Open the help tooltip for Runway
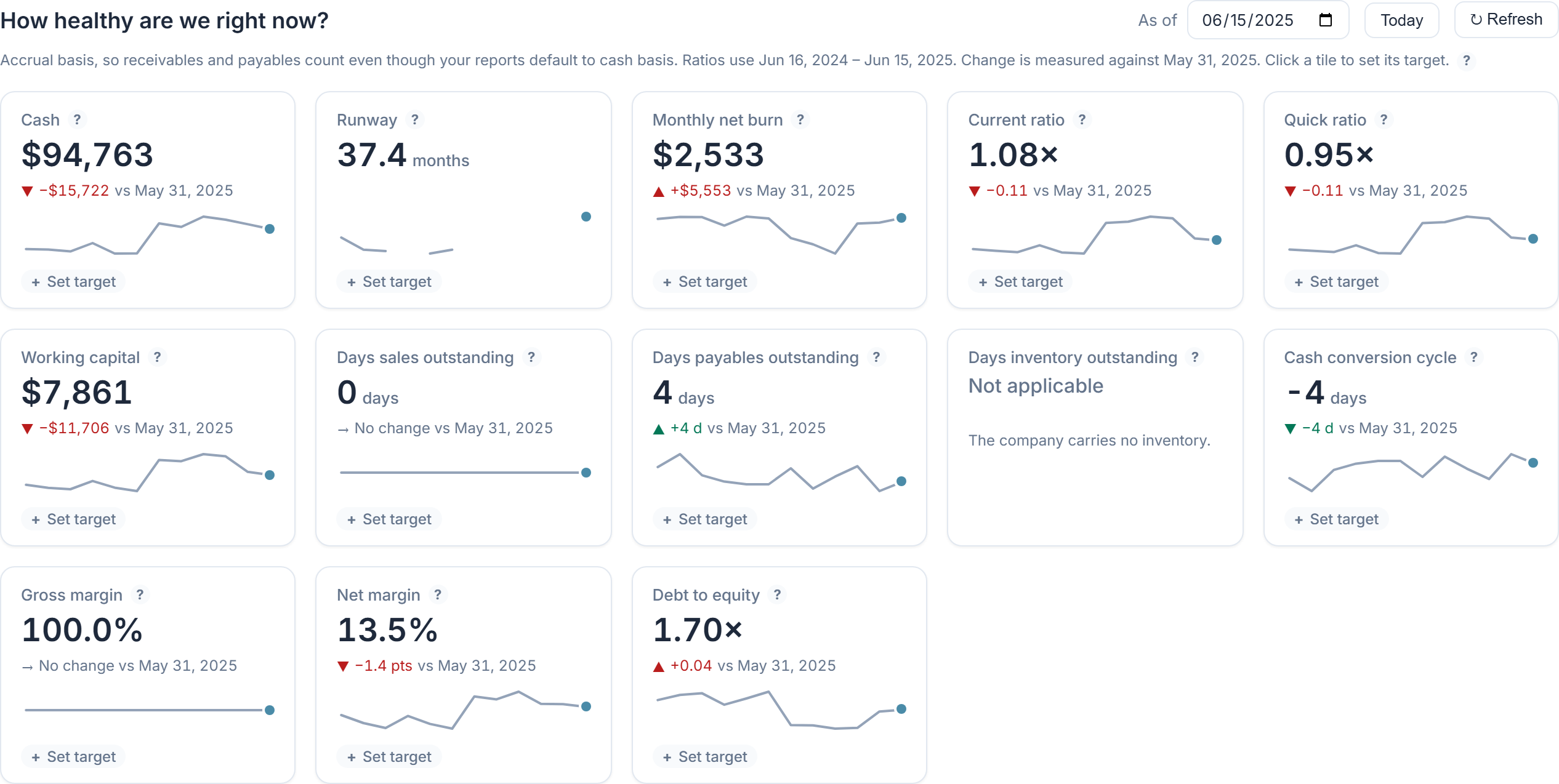This screenshot has width=1559, height=784. click(415, 119)
